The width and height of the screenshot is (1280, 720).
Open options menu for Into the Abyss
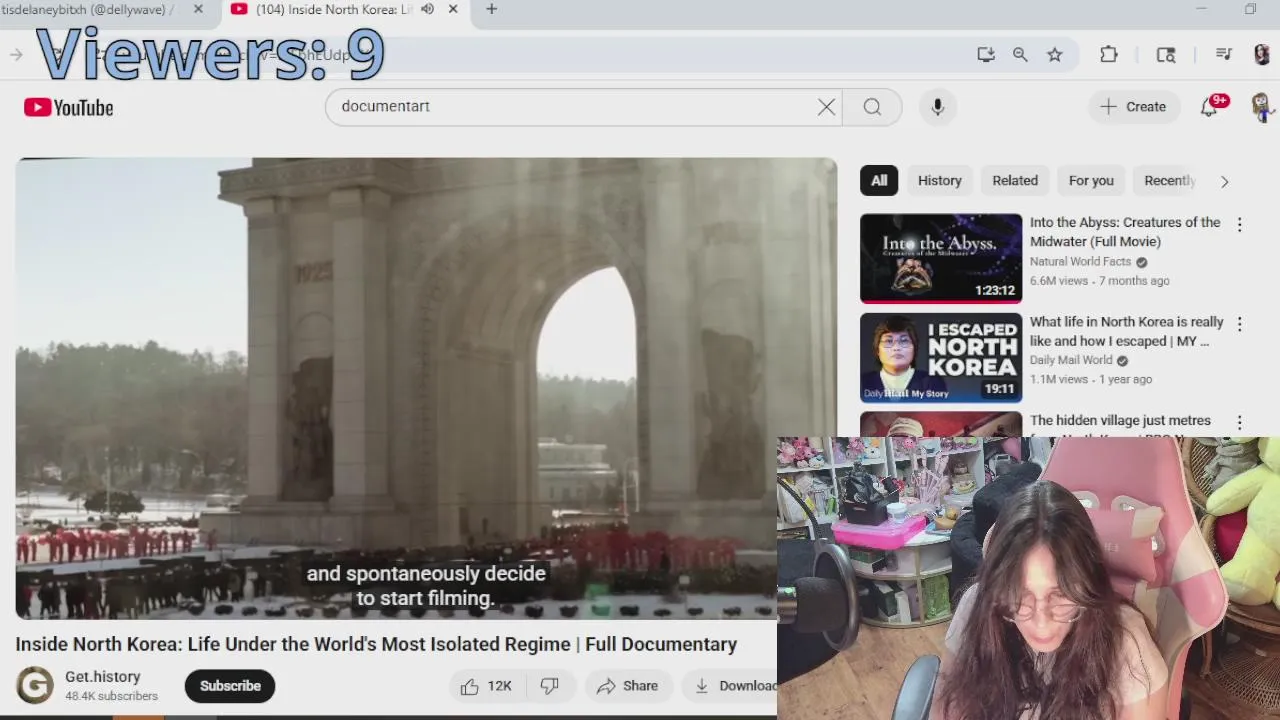click(1240, 225)
